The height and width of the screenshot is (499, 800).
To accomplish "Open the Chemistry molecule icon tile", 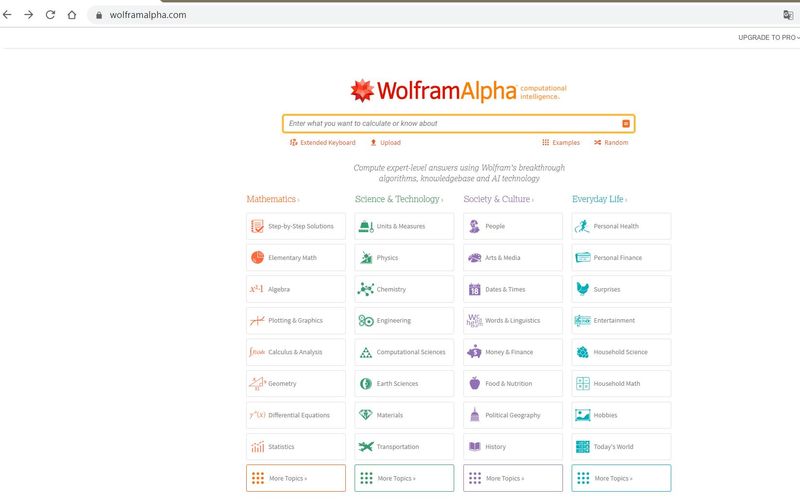I will 366,289.
